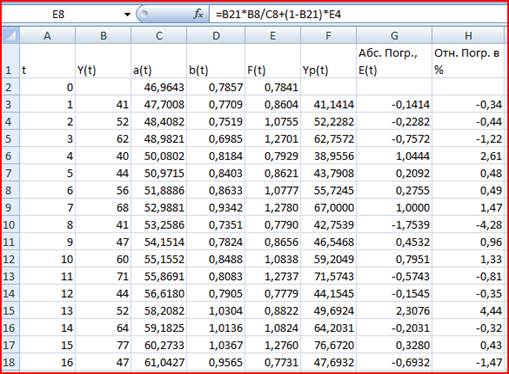Select row 8 header
This screenshot has width=509, height=374.
[11, 191]
